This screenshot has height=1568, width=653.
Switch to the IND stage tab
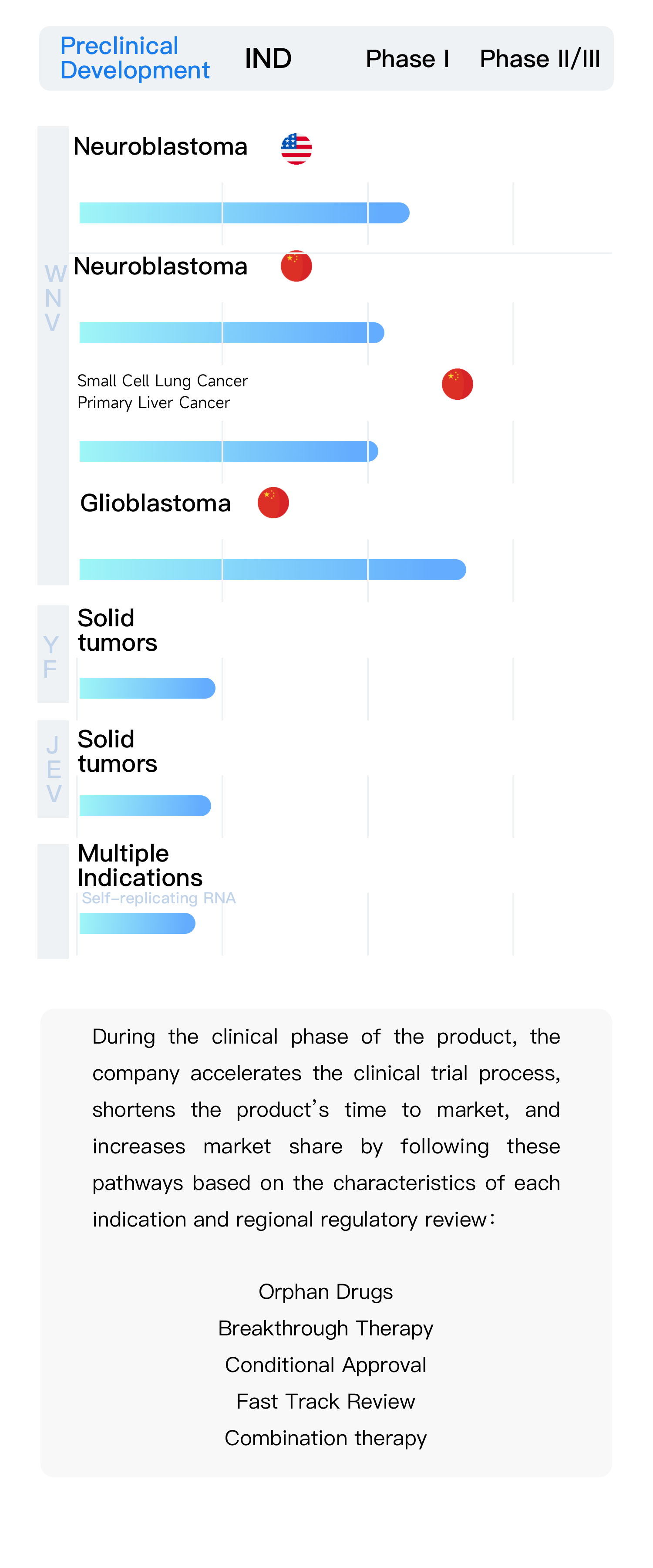[x=268, y=59]
